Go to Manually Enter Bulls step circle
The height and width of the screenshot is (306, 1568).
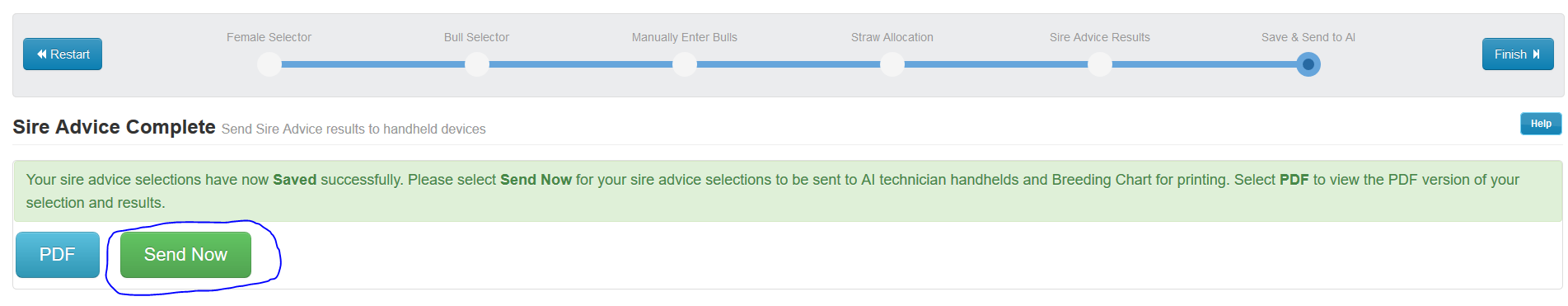click(685, 64)
